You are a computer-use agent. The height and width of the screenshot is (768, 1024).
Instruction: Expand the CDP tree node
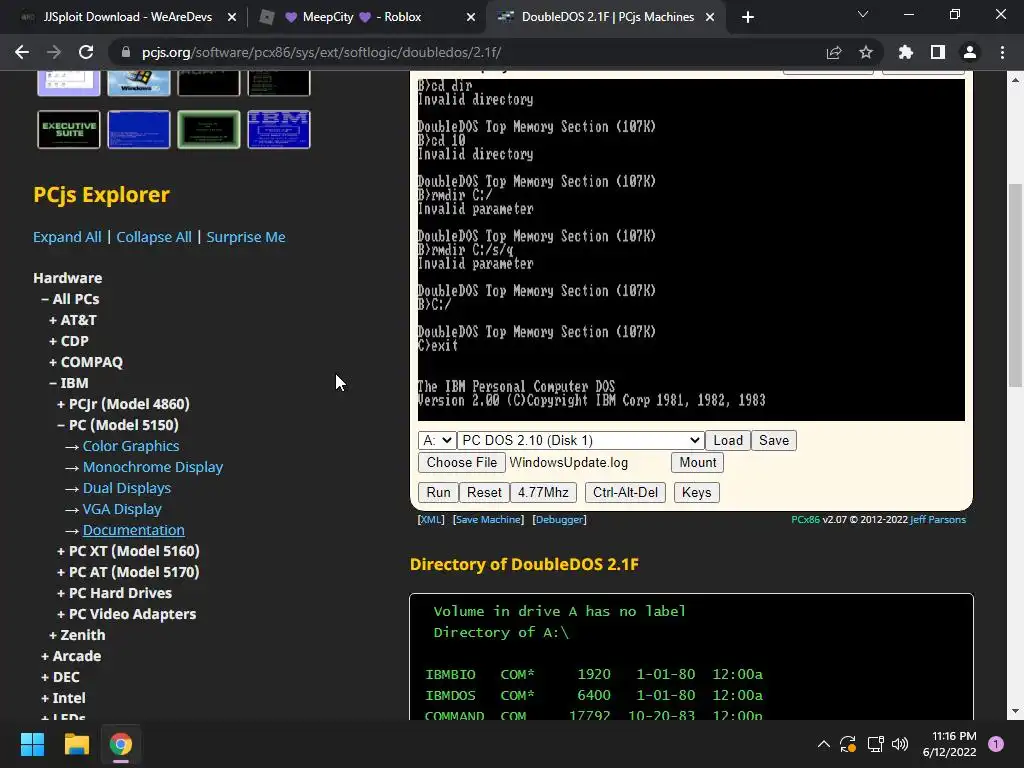69,341
